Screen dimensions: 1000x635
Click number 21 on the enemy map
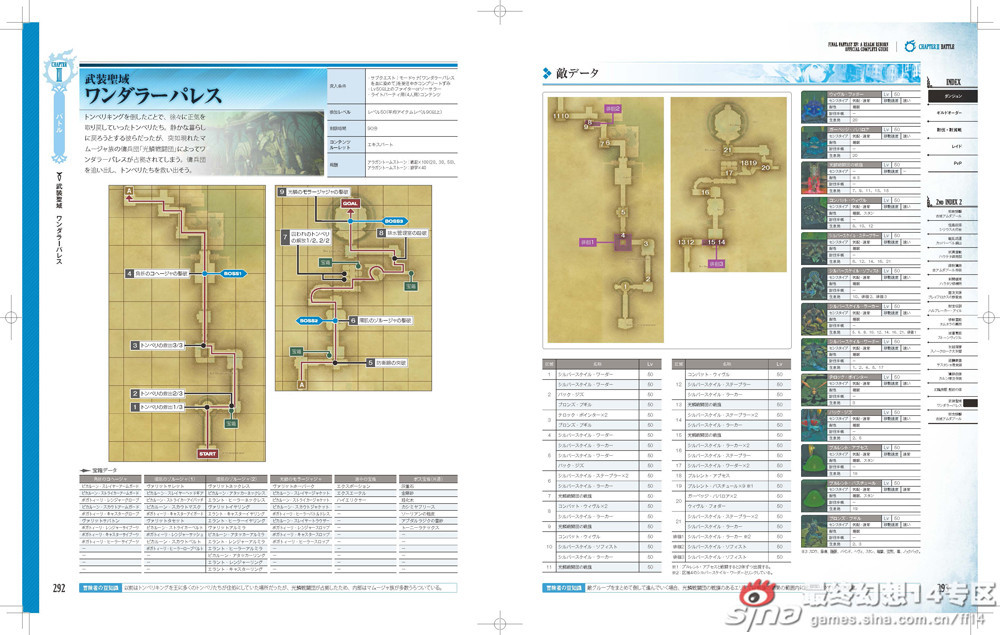click(x=728, y=150)
